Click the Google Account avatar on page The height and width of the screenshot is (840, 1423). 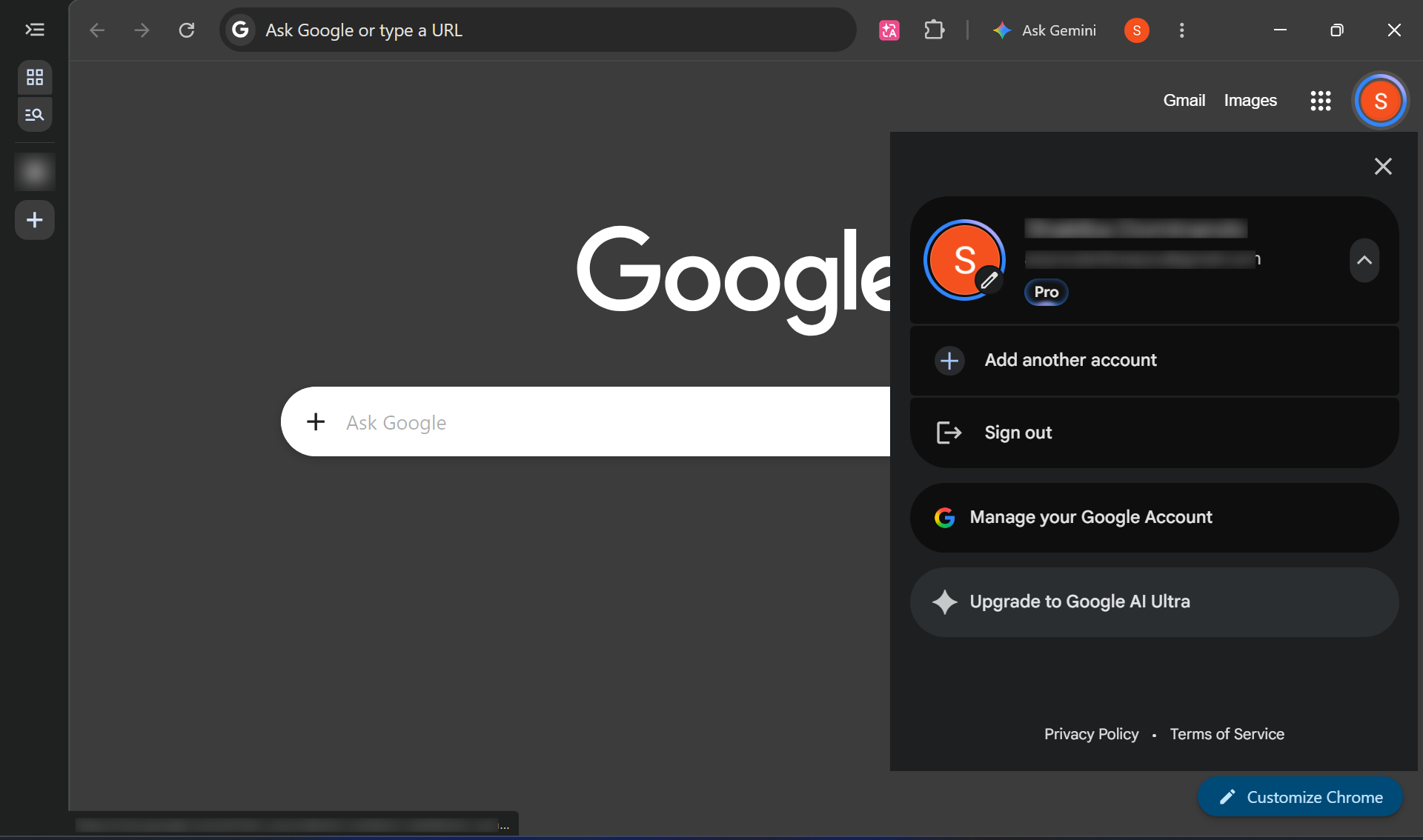click(1381, 101)
